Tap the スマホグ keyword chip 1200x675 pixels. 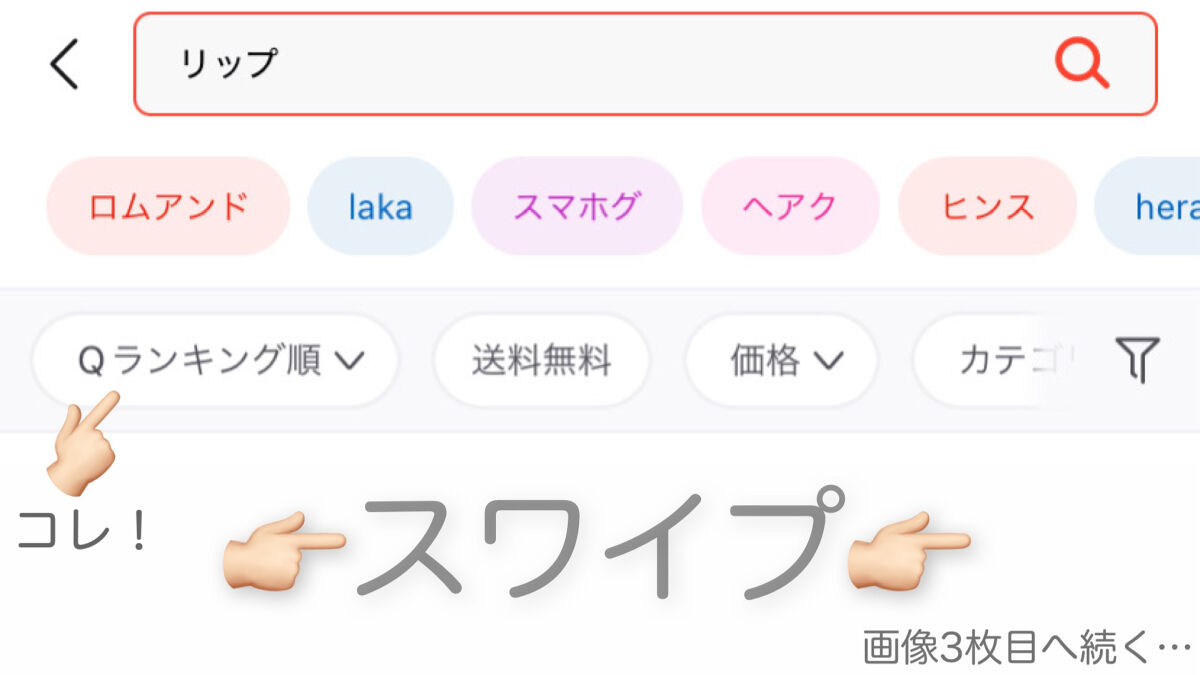click(x=577, y=205)
